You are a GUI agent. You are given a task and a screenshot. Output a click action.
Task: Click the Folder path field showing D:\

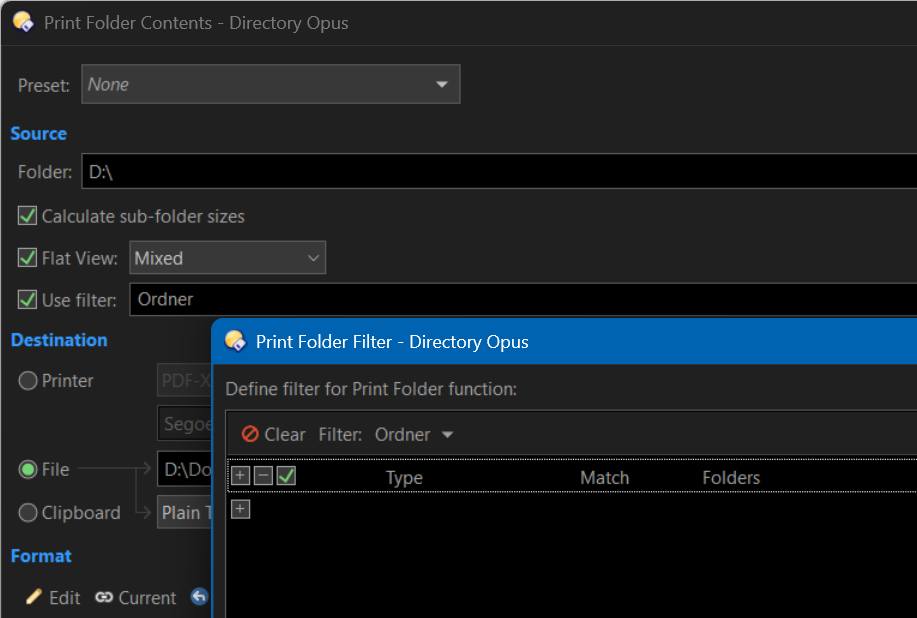click(x=499, y=171)
